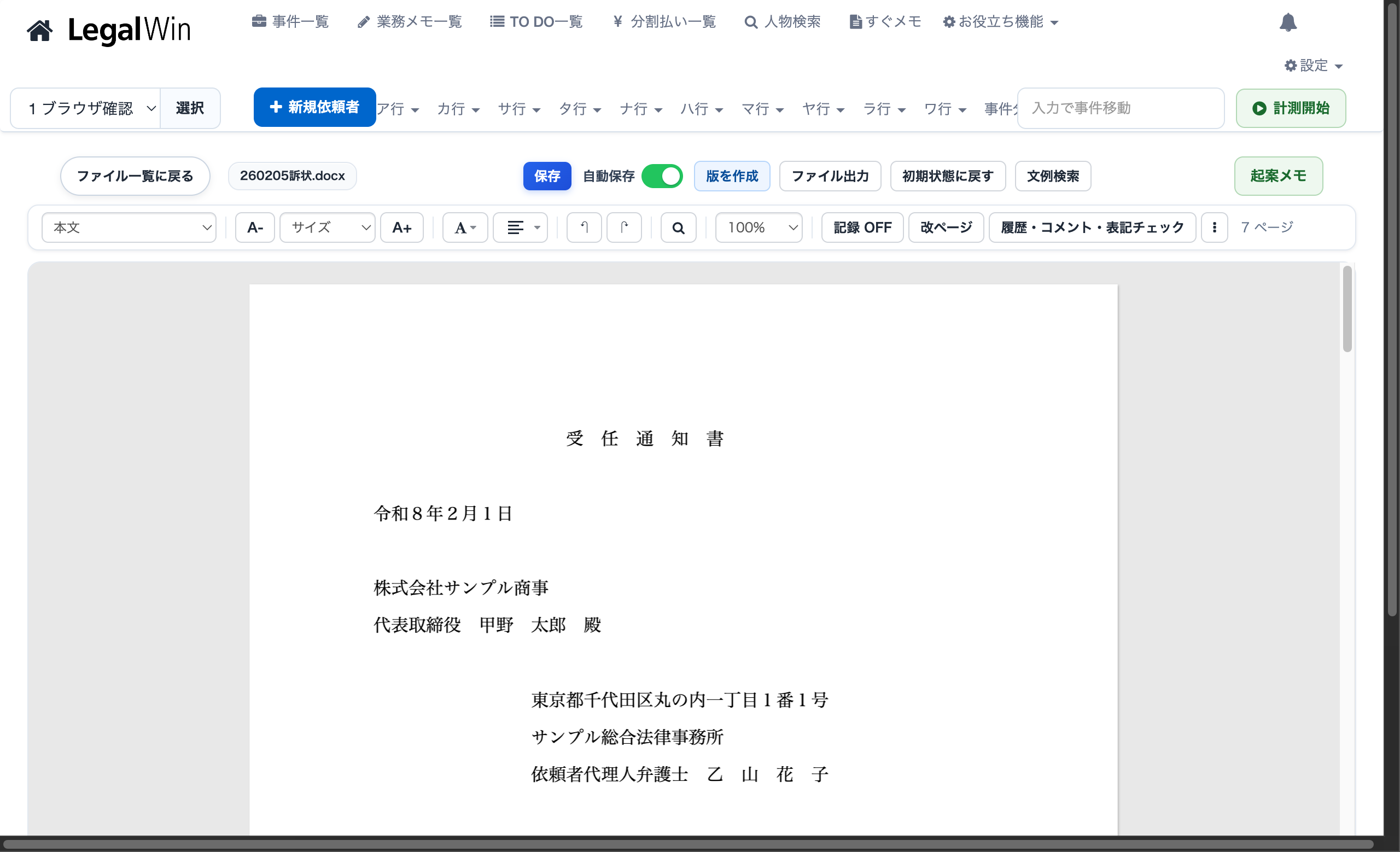
Task: Expand the お役立ち機能 menu
Action: pyautogui.click(x=1000, y=21)
